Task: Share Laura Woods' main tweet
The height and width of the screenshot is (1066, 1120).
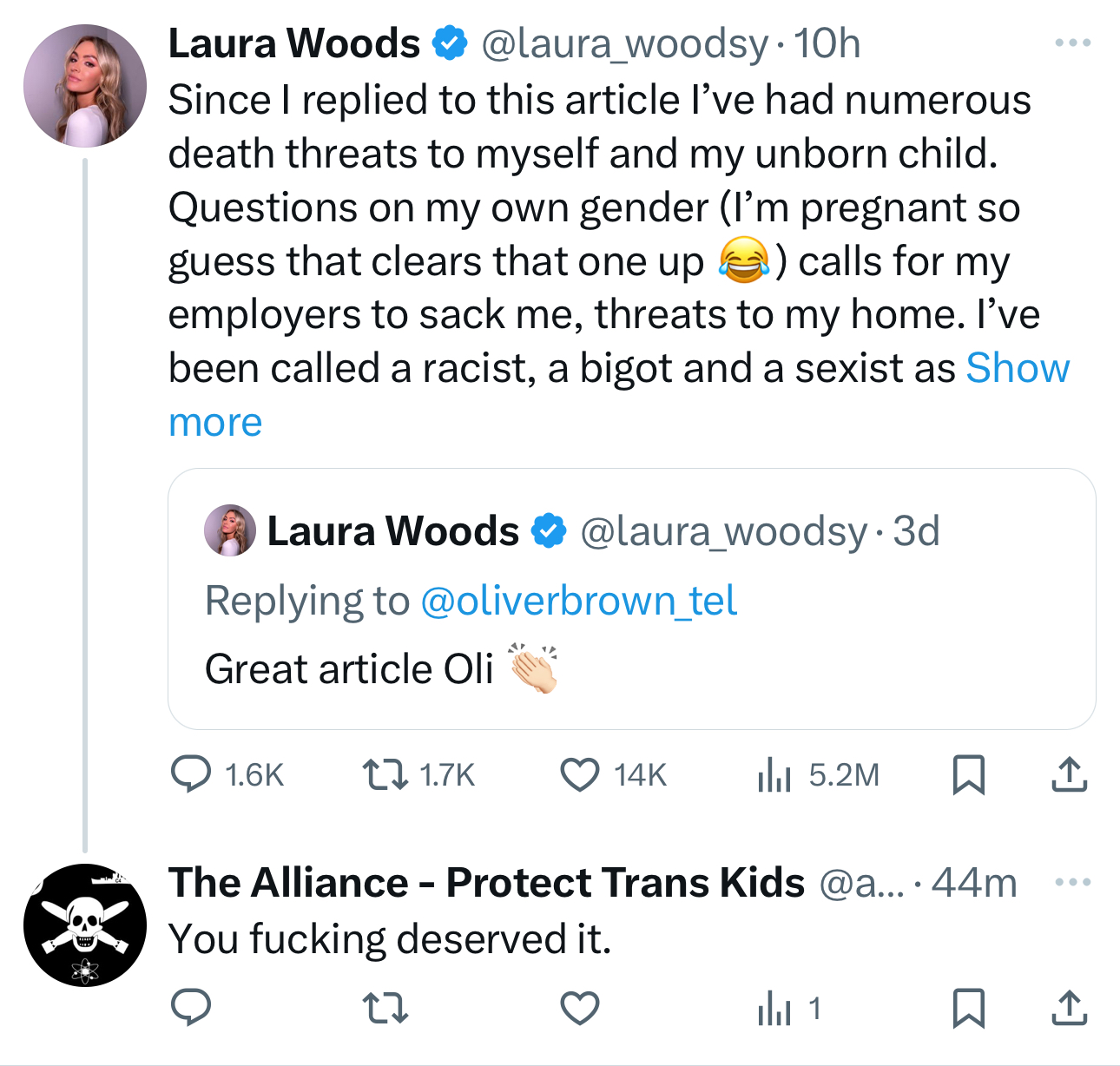Action: (x=1069, y=774)
